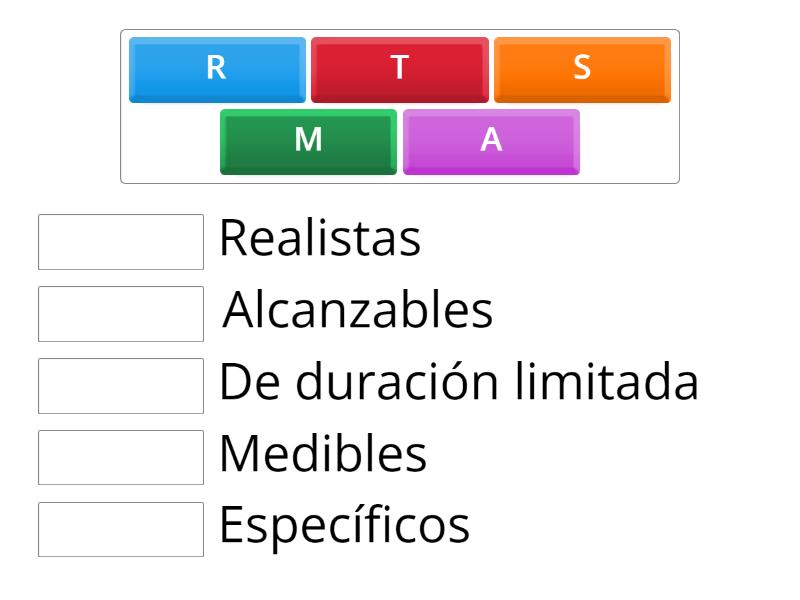Click the S letter tile

pos(582,69)
